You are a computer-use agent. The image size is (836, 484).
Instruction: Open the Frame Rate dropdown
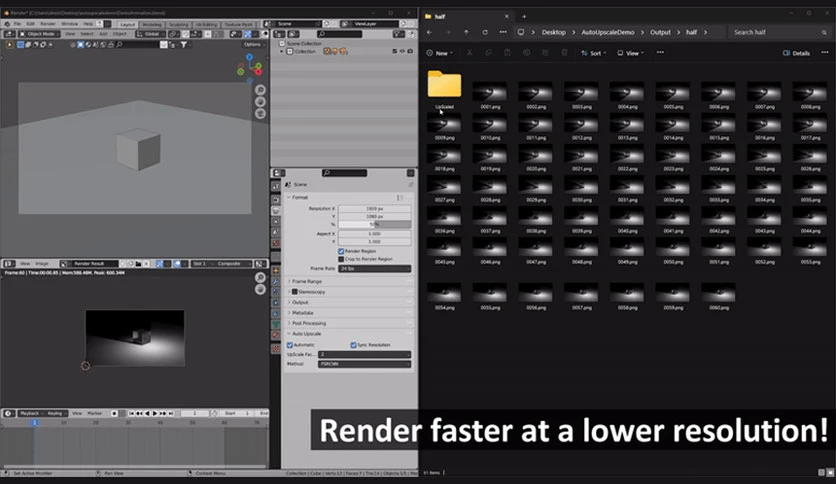(375, 269)
